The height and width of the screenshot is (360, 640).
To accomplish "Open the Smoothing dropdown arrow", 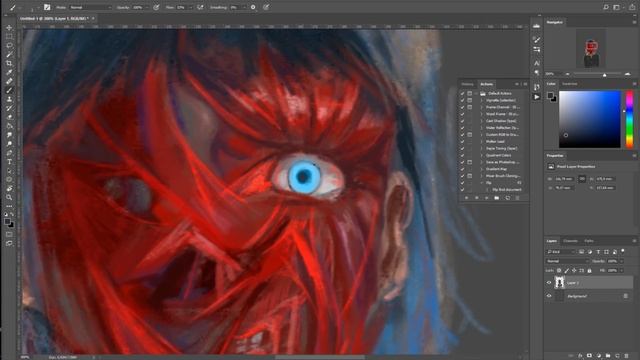I will point(244,7).
